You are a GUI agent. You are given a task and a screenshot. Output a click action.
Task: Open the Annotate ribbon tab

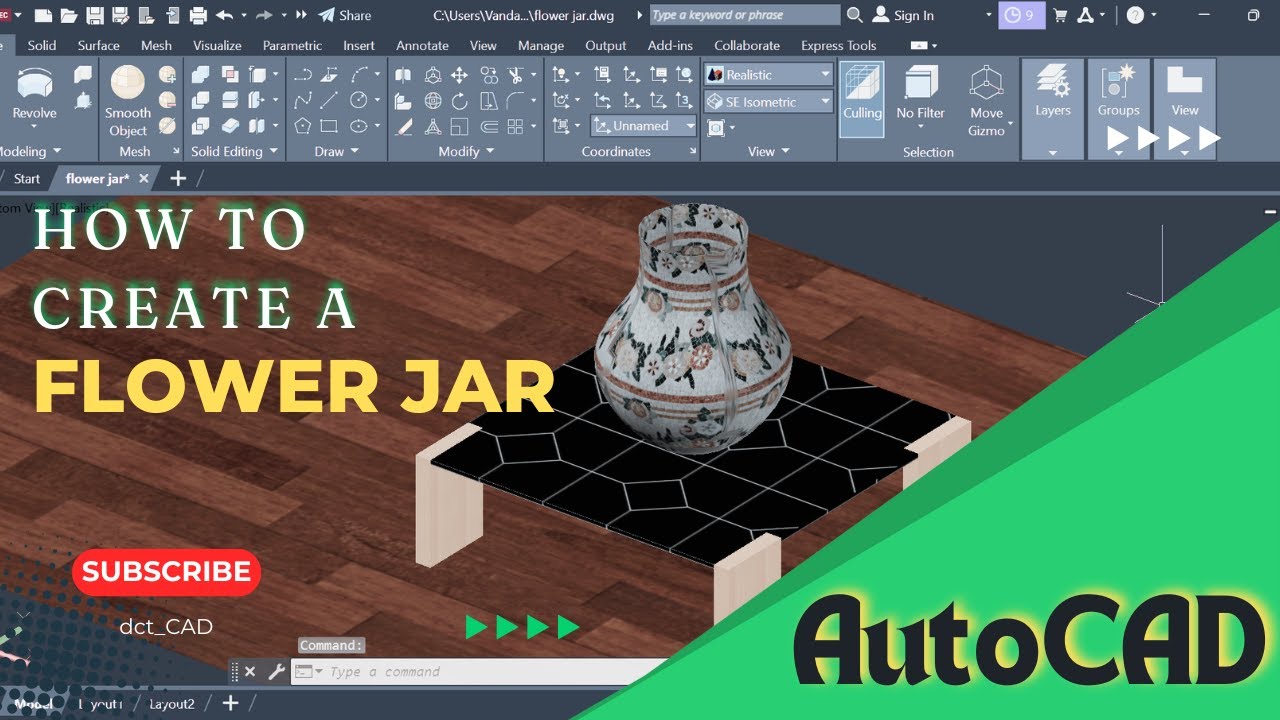coord(422,45)
